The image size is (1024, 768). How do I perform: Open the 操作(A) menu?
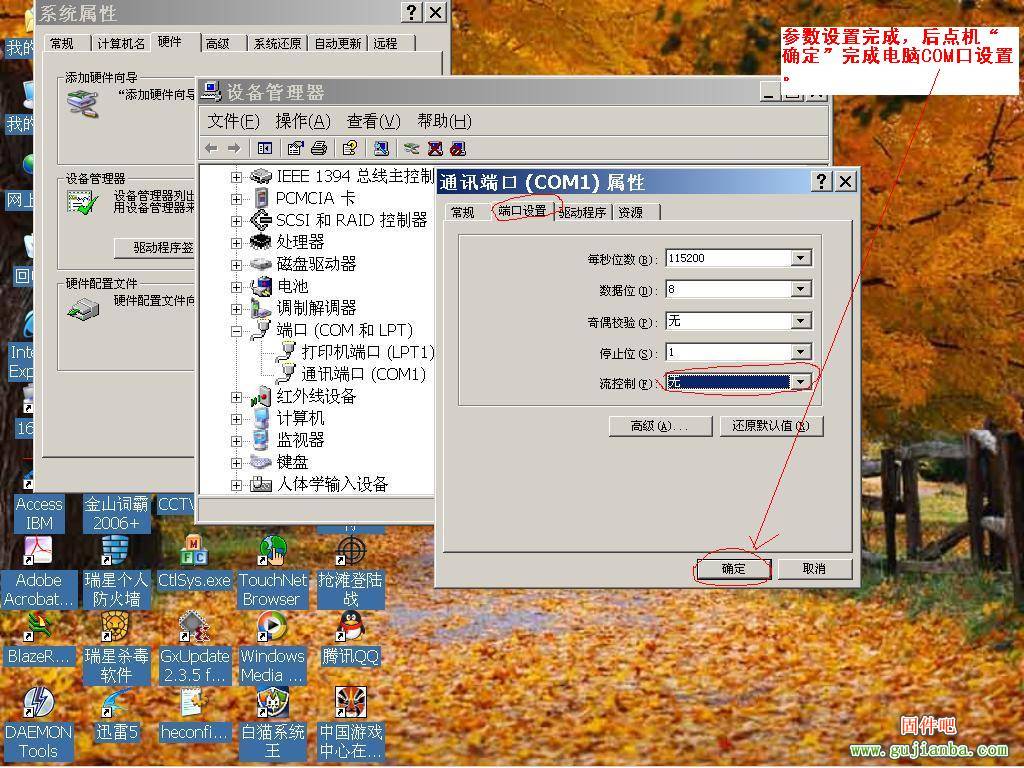pyautogui.click(x=302, y=121)
